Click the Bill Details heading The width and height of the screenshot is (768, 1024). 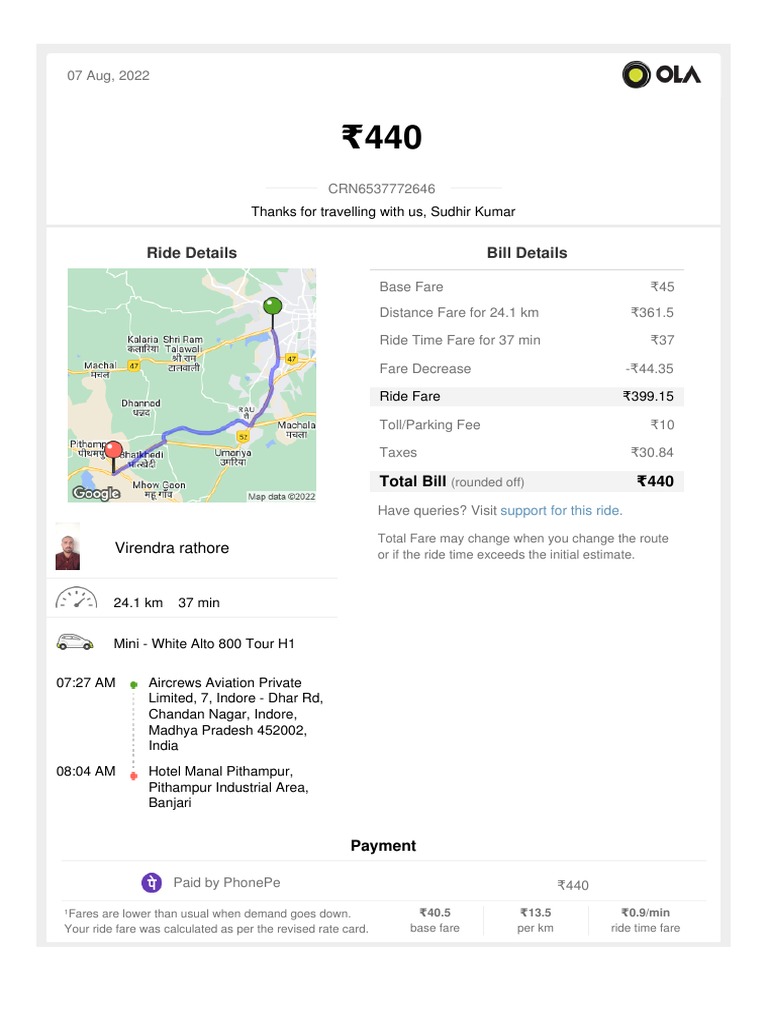point(527,253)
